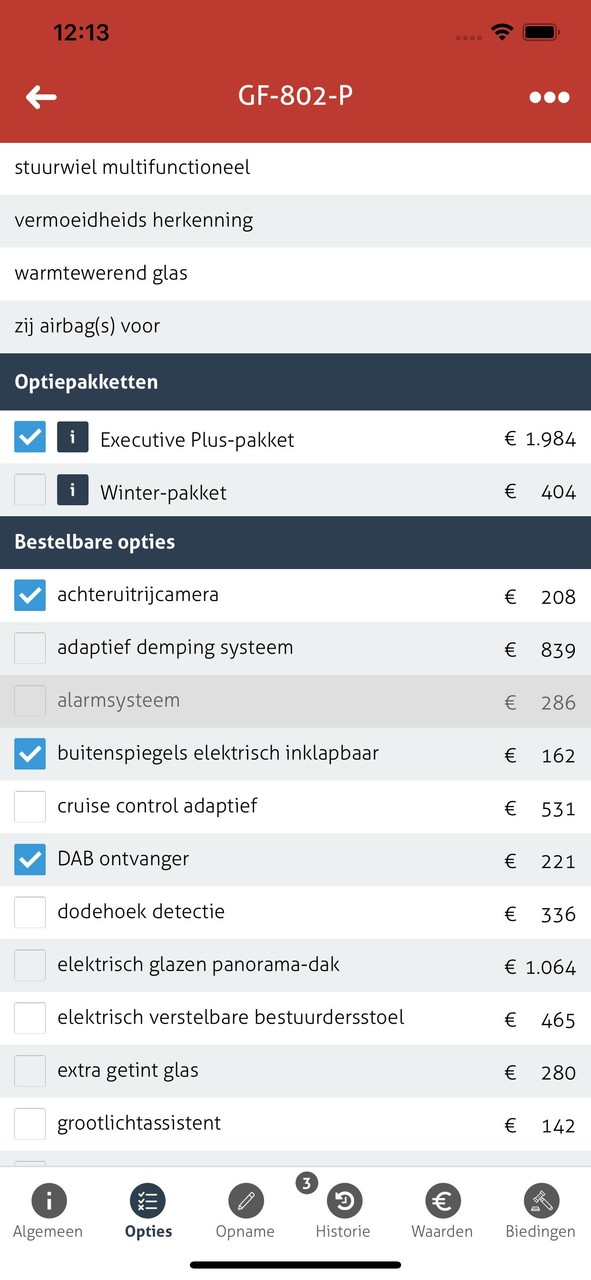Go back using the arrow button
The image size is (591, 1280).
point(40,97)
